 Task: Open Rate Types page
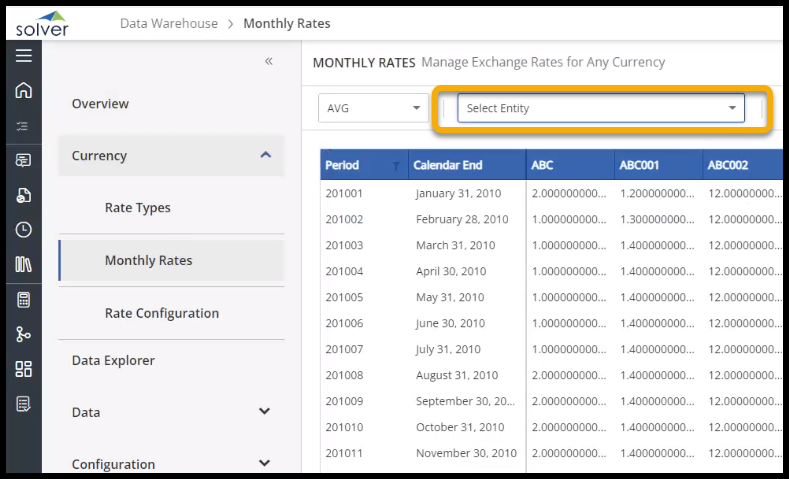[137, 208]
